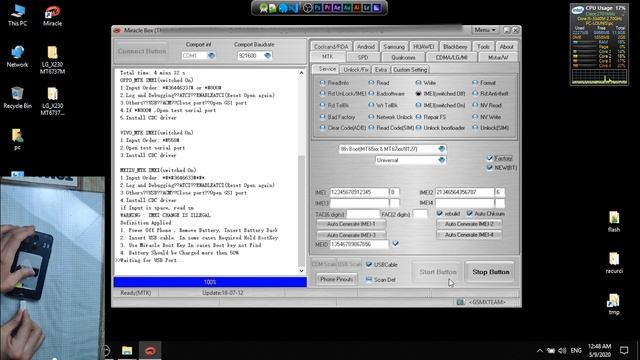Open notification center in system tray
Screen dimensions: 640x360
pos(624,350)
